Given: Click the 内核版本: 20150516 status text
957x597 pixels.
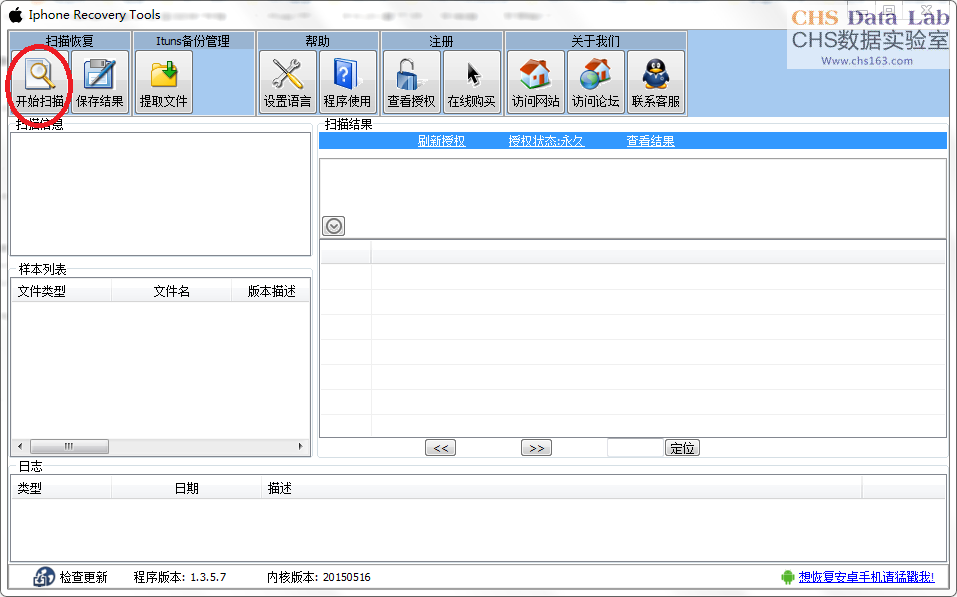Looking at the screenshot, I should point(319,577).
